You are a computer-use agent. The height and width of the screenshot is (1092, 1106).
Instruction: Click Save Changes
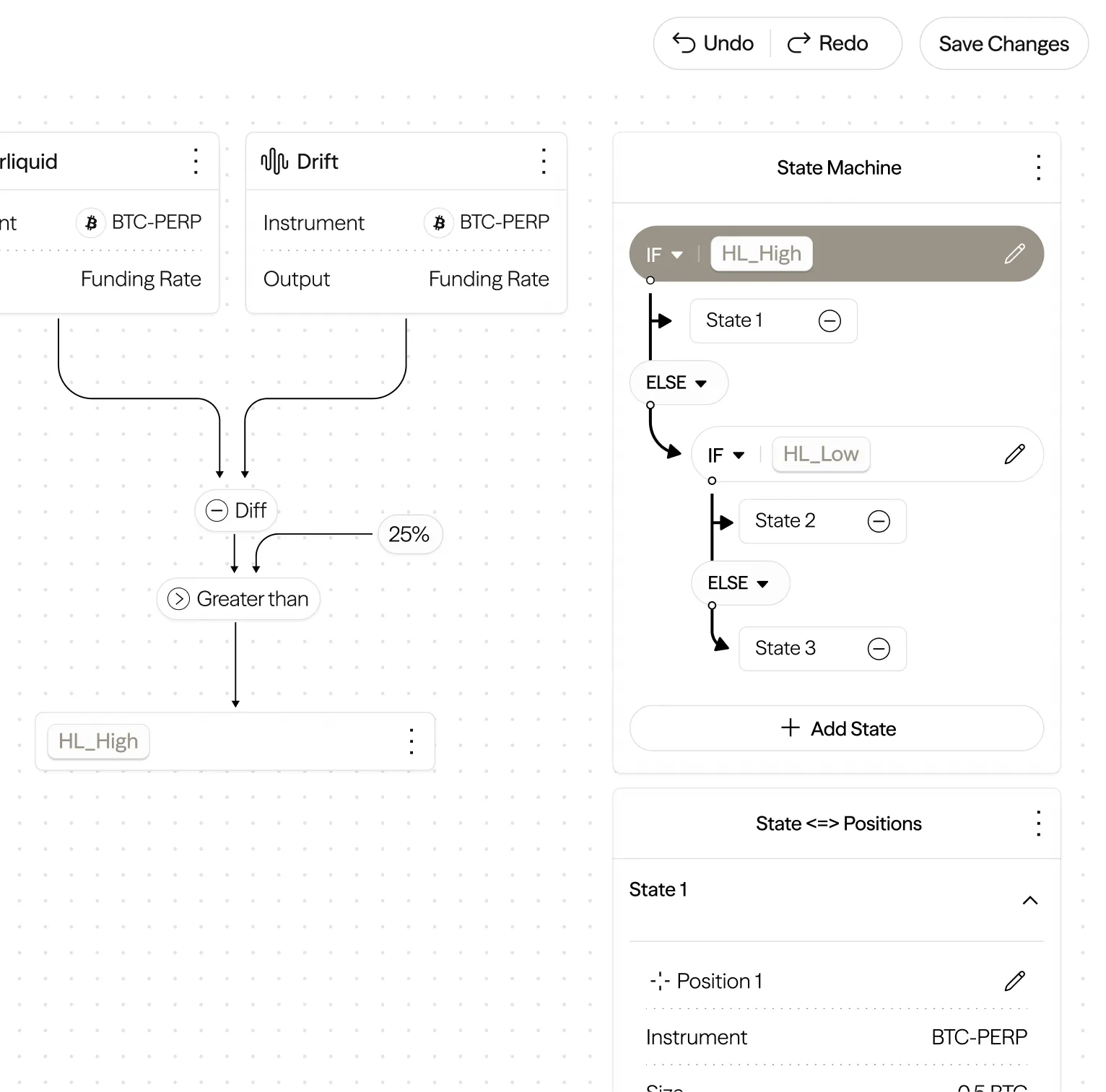[x=1003, y=44]
